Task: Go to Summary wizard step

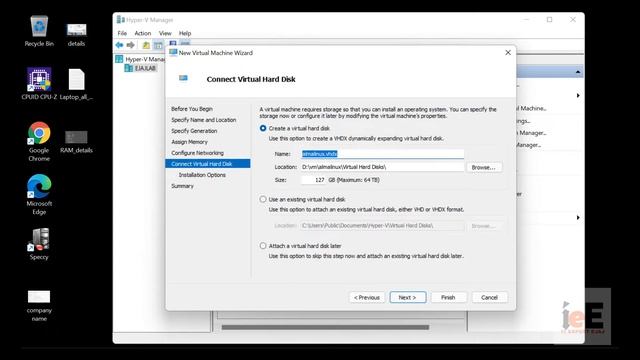Action: pos(182,186)
